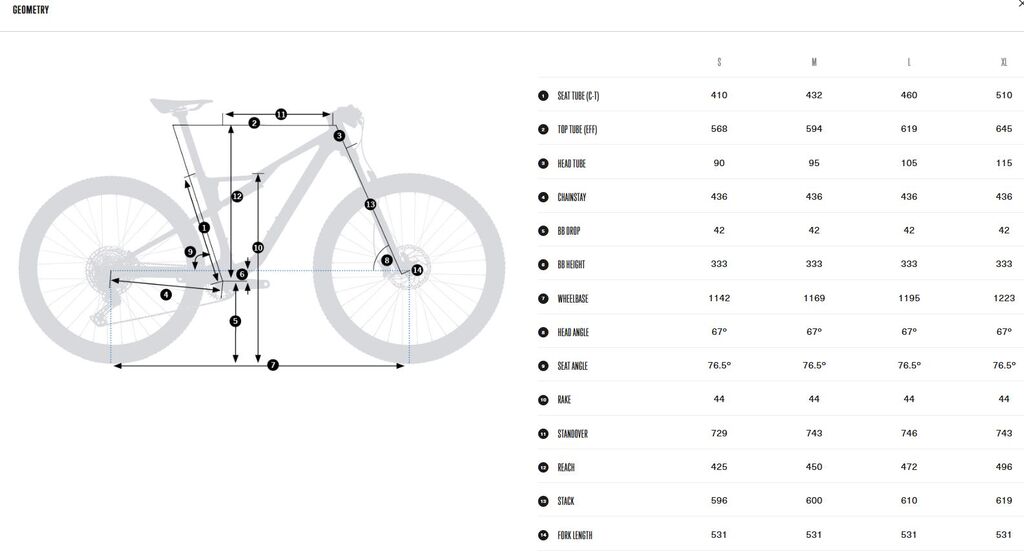The image size is (1024, 554).
Task: Select the XL size column header
Action: (1004, 62)
